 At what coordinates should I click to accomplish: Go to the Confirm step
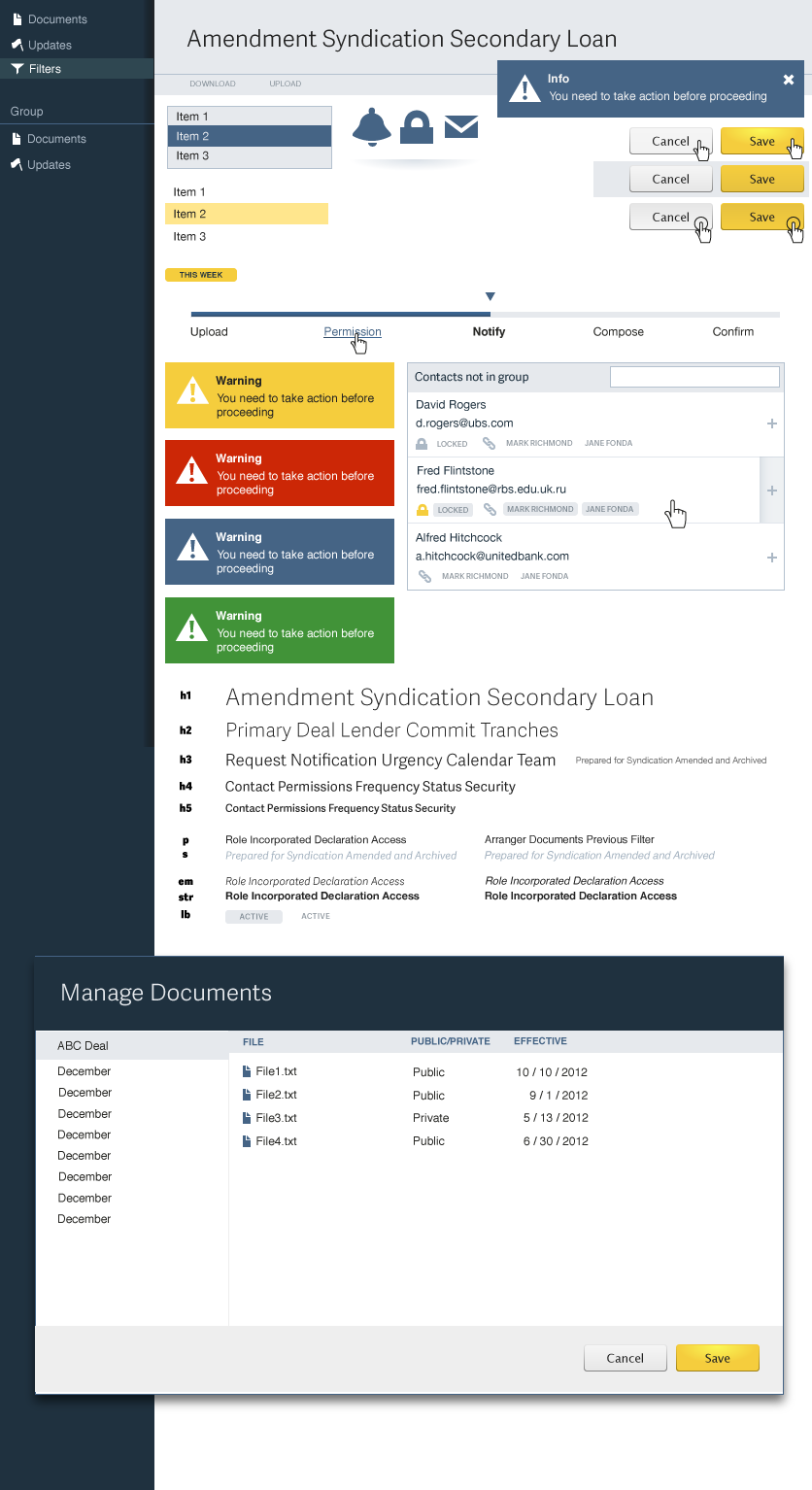coord(733,332)
